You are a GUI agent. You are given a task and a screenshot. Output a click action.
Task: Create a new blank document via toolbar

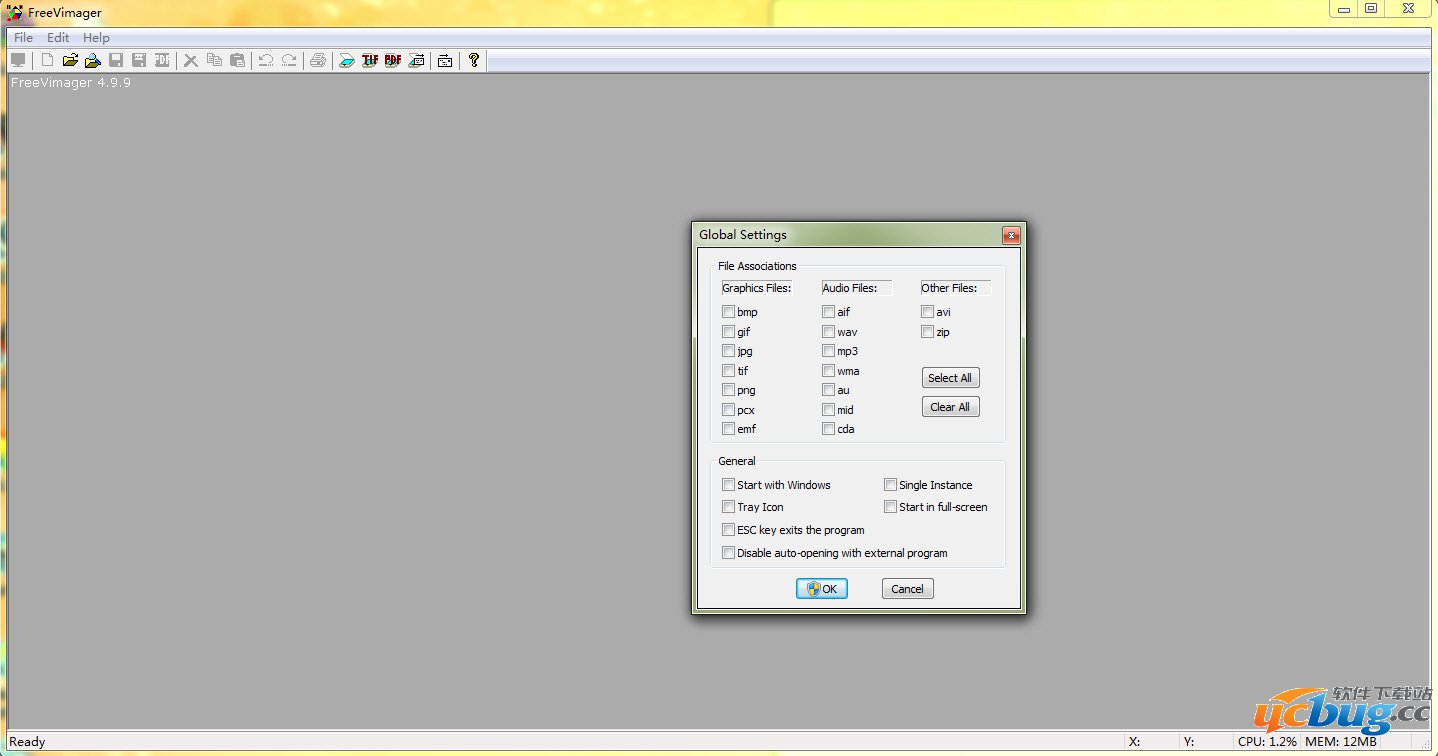pos(47,60)
